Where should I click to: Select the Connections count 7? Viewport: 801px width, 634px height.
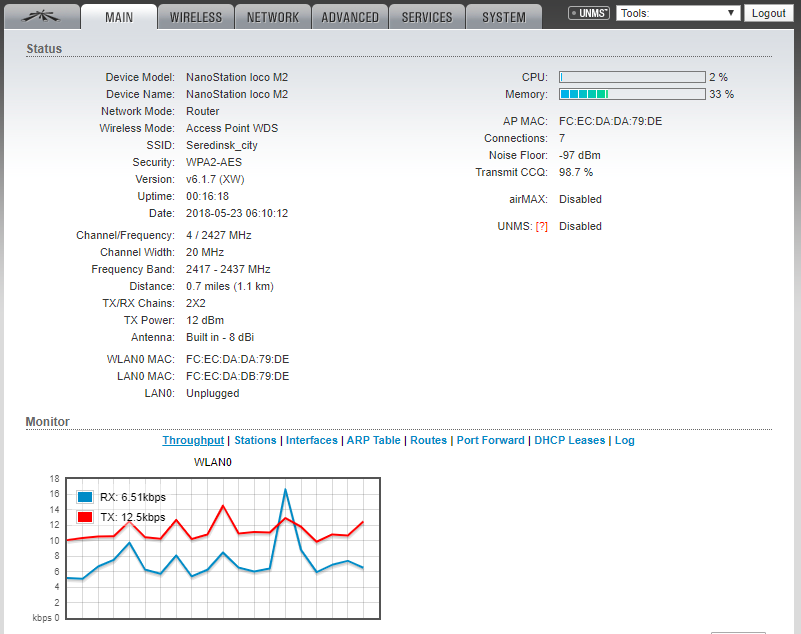click(562, 138)
